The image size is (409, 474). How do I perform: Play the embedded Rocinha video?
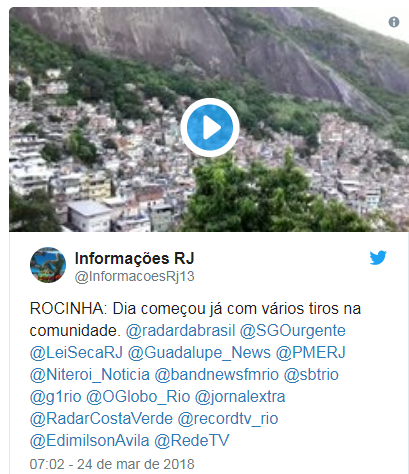210,127
